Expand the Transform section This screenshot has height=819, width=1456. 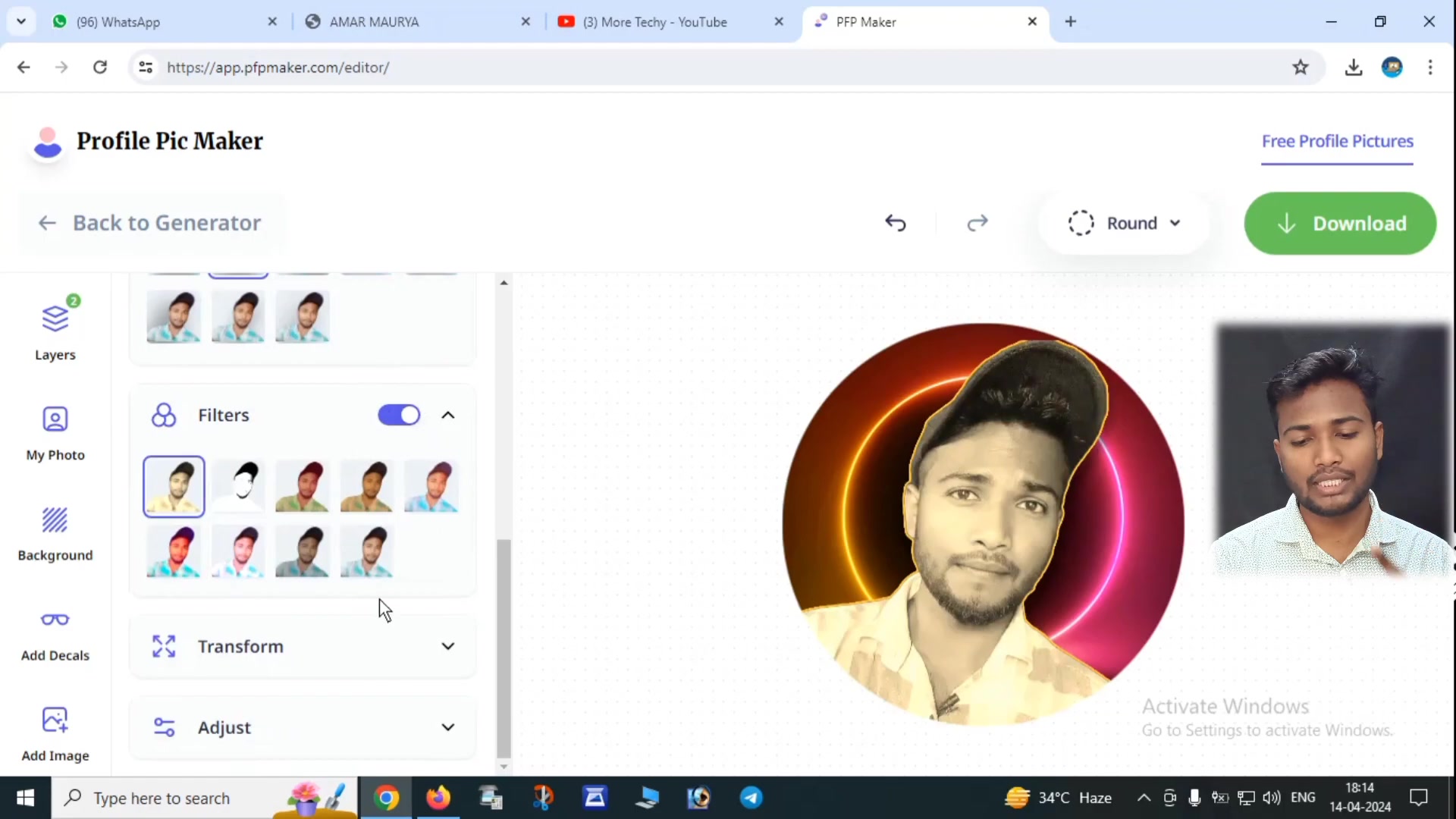(x=448, y=646)
